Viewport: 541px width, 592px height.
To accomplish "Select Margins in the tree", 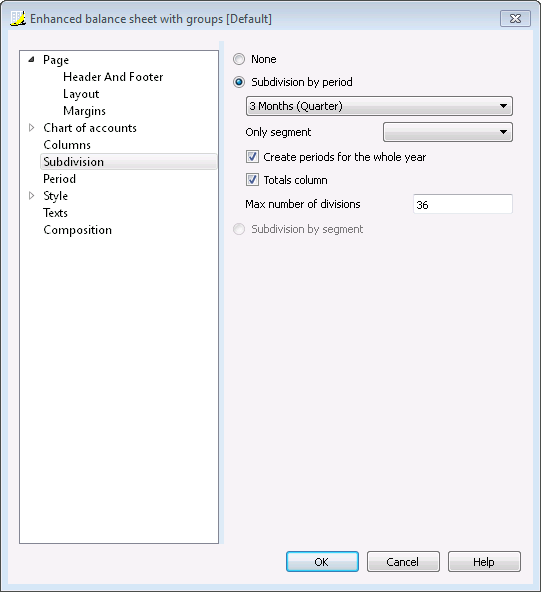I will point(84,111).
